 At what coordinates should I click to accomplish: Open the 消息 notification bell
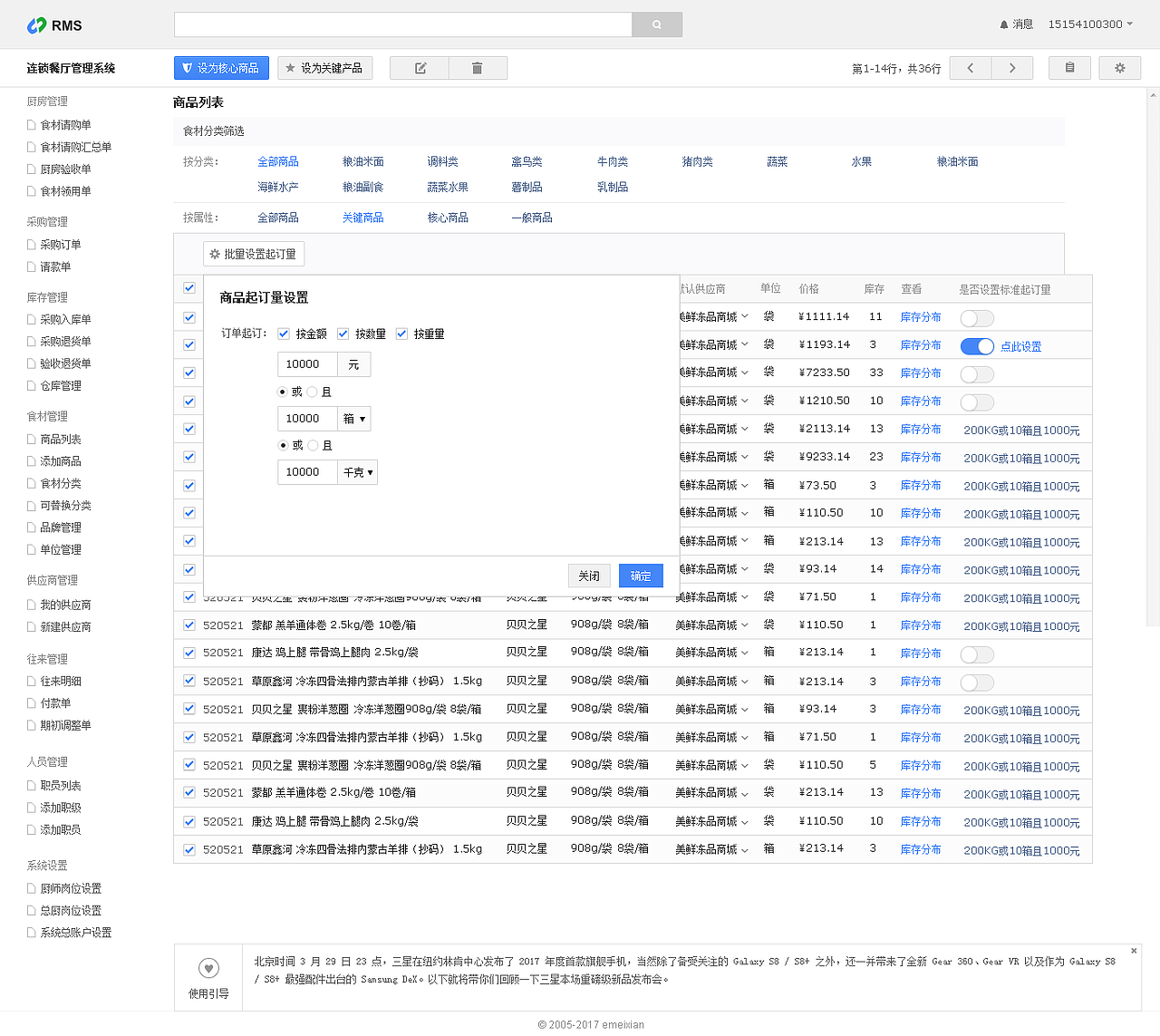tap(1016, 24)
